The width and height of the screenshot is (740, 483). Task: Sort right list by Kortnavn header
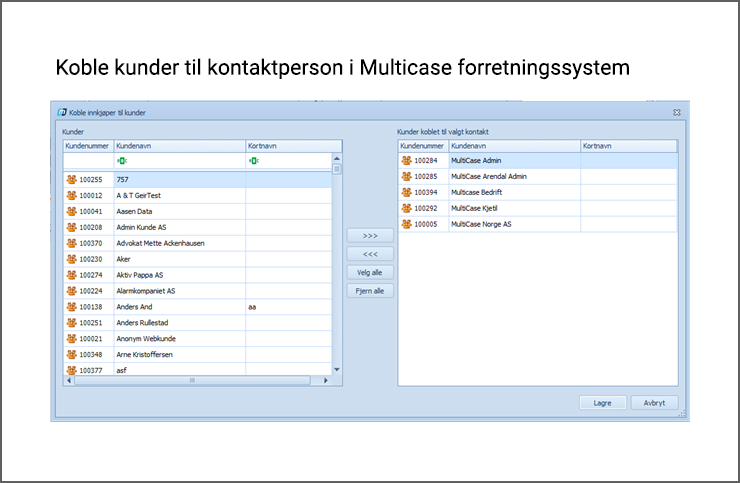[629, 146]
